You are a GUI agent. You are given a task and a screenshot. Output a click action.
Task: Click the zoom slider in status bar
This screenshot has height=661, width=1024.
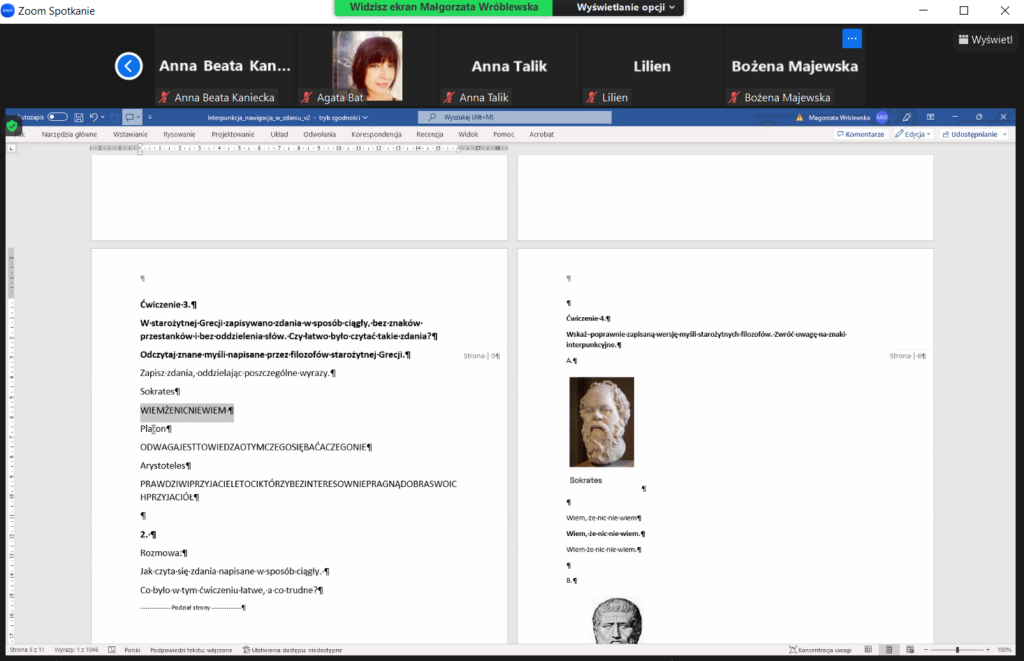tap(957, 650)
